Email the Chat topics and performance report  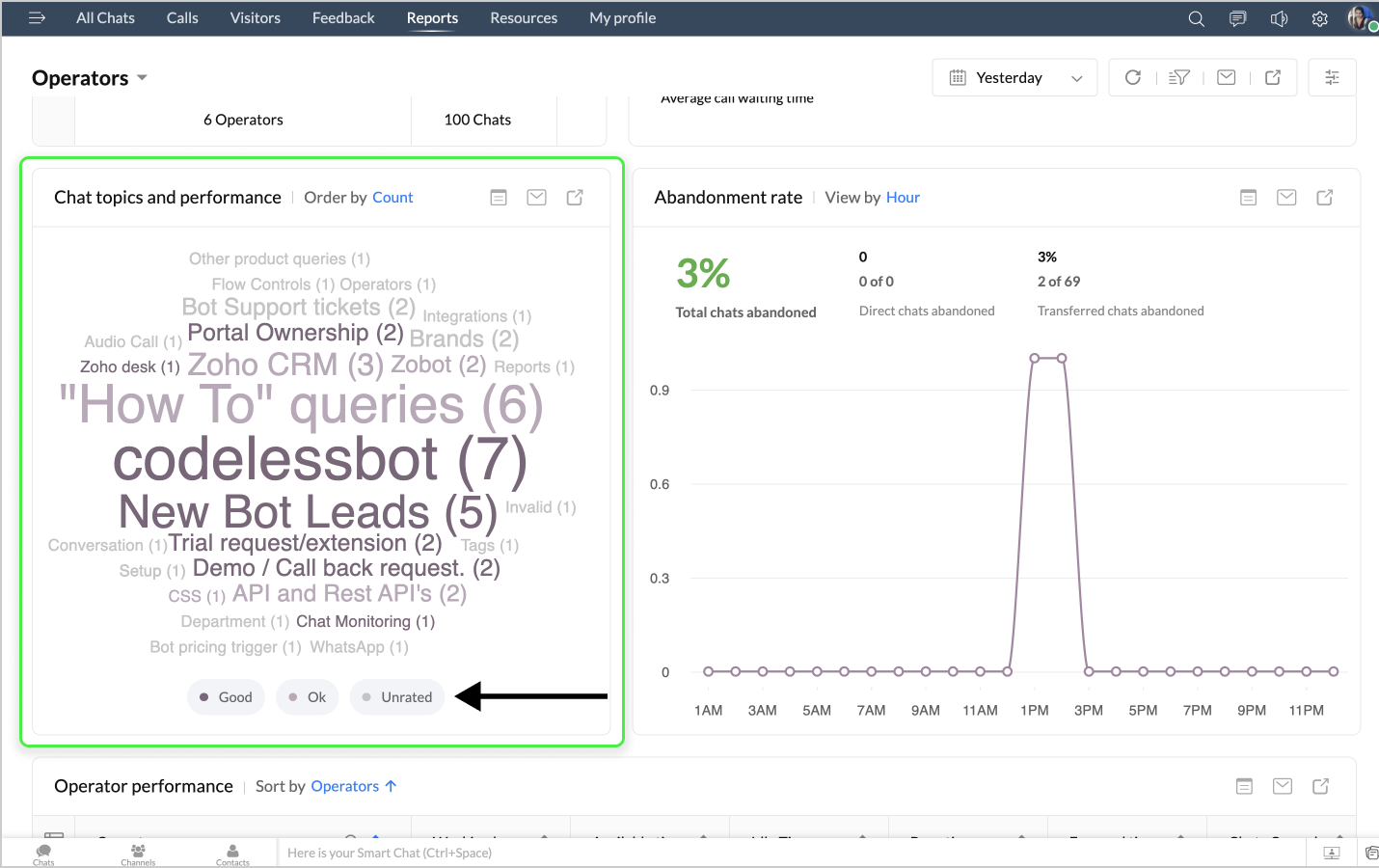click(x=537, y=198)
